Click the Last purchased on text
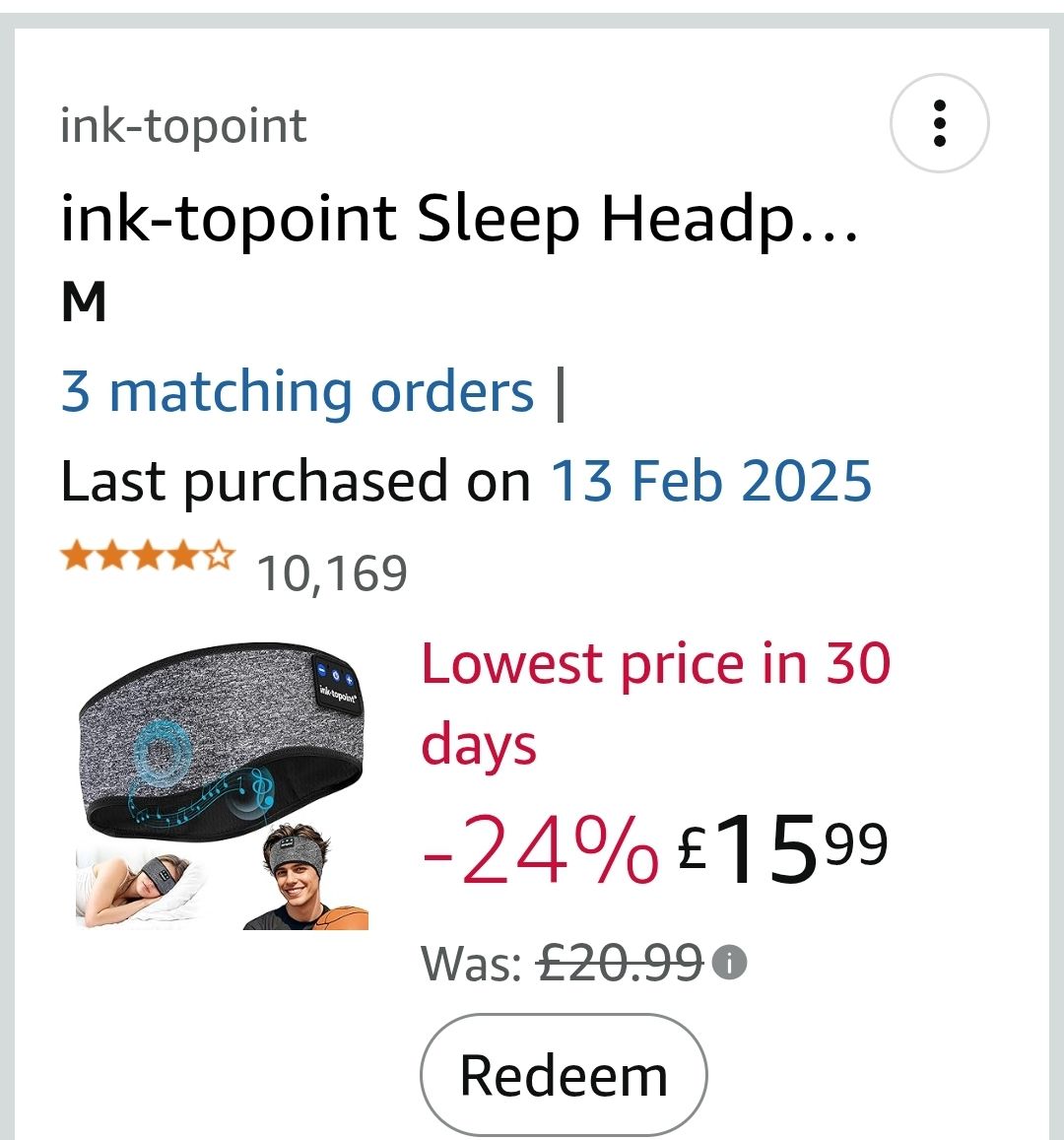This screenshot has width=1064, height=1140. [x=296, y=481]
